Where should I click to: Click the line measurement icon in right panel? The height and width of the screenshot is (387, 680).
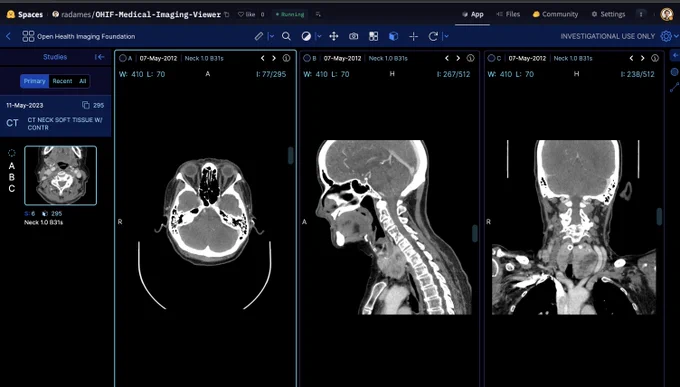674,87
